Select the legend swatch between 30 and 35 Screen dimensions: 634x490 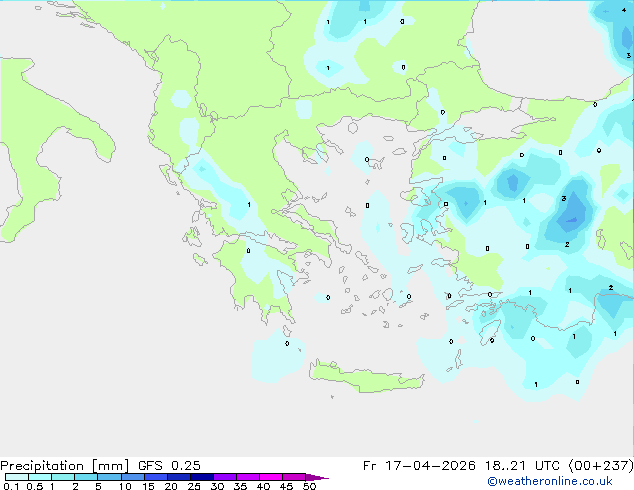225,477
